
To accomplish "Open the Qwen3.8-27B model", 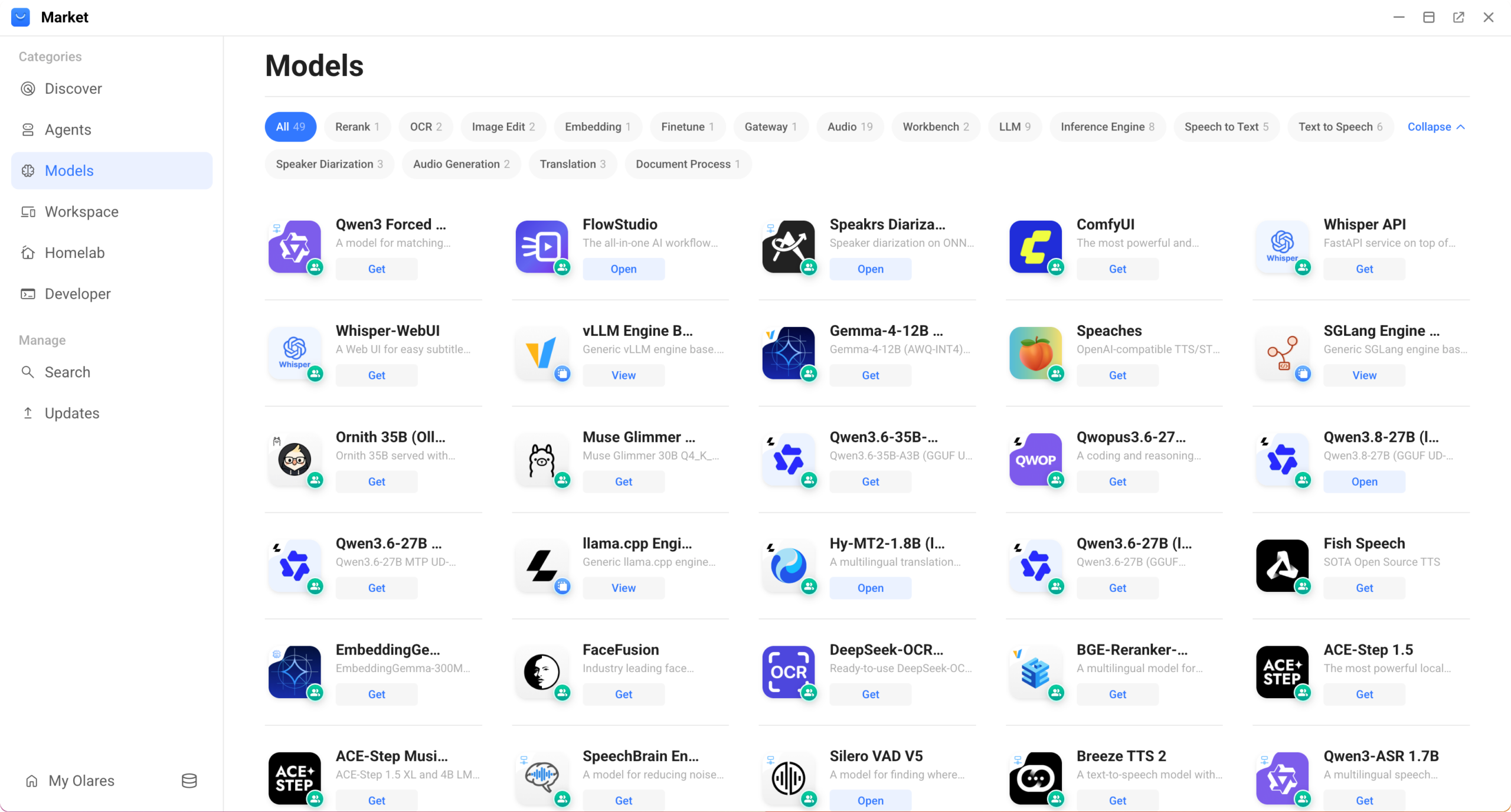I will pos(1364,482).
